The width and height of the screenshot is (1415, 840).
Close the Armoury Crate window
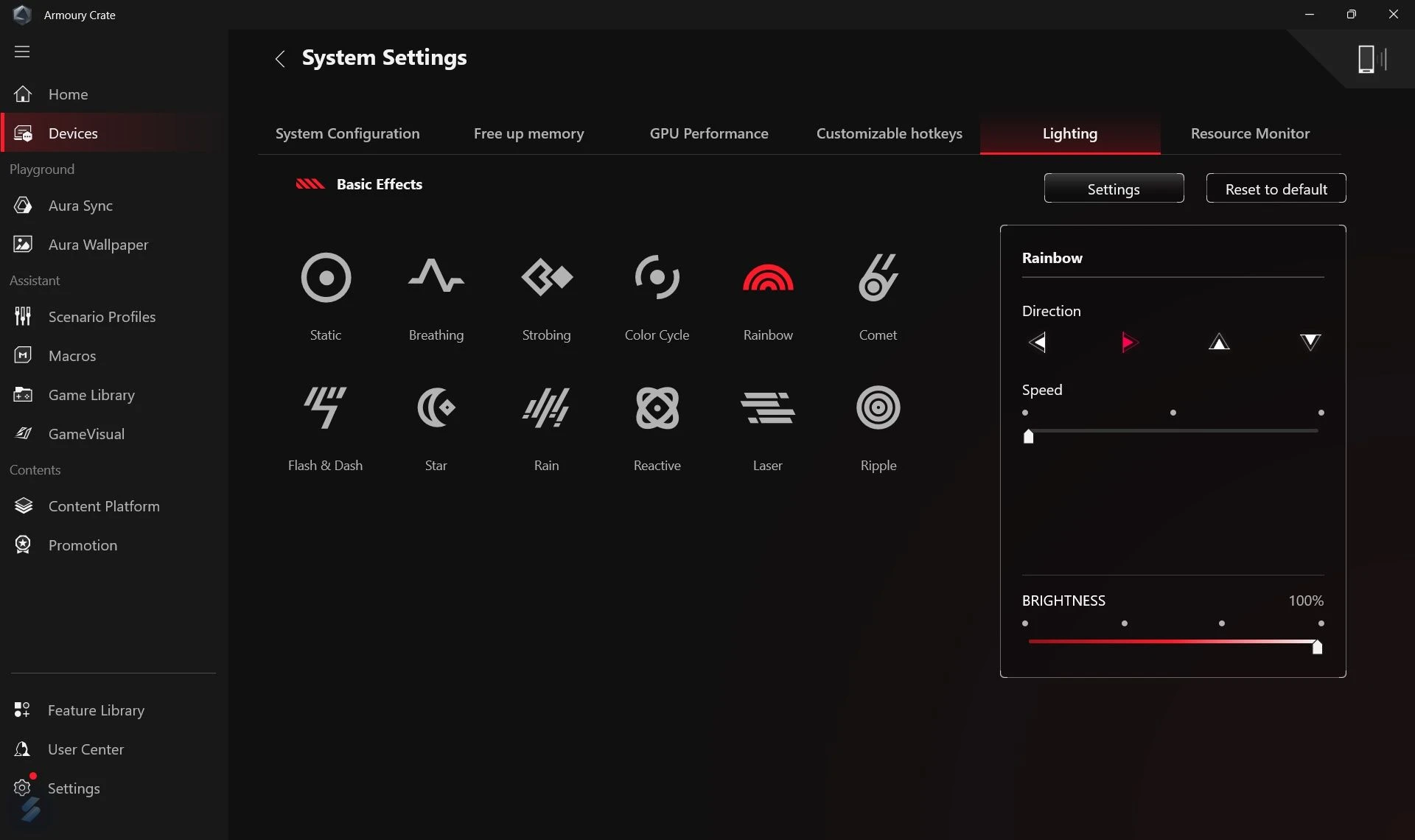(1394, 15)
